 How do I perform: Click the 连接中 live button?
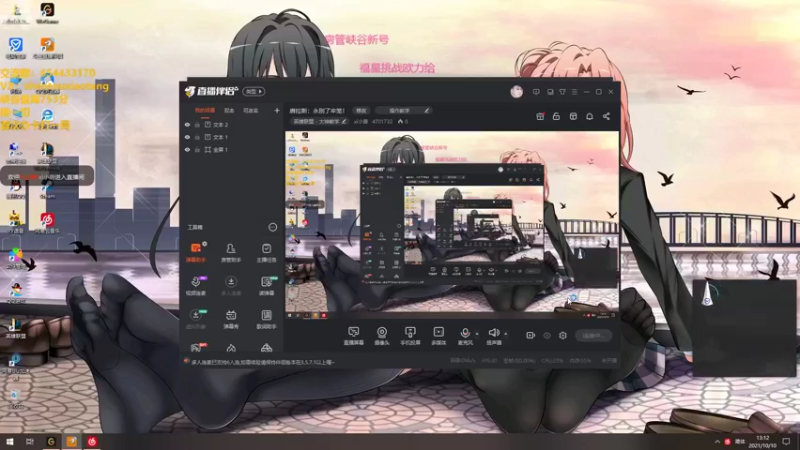(593, 335)
